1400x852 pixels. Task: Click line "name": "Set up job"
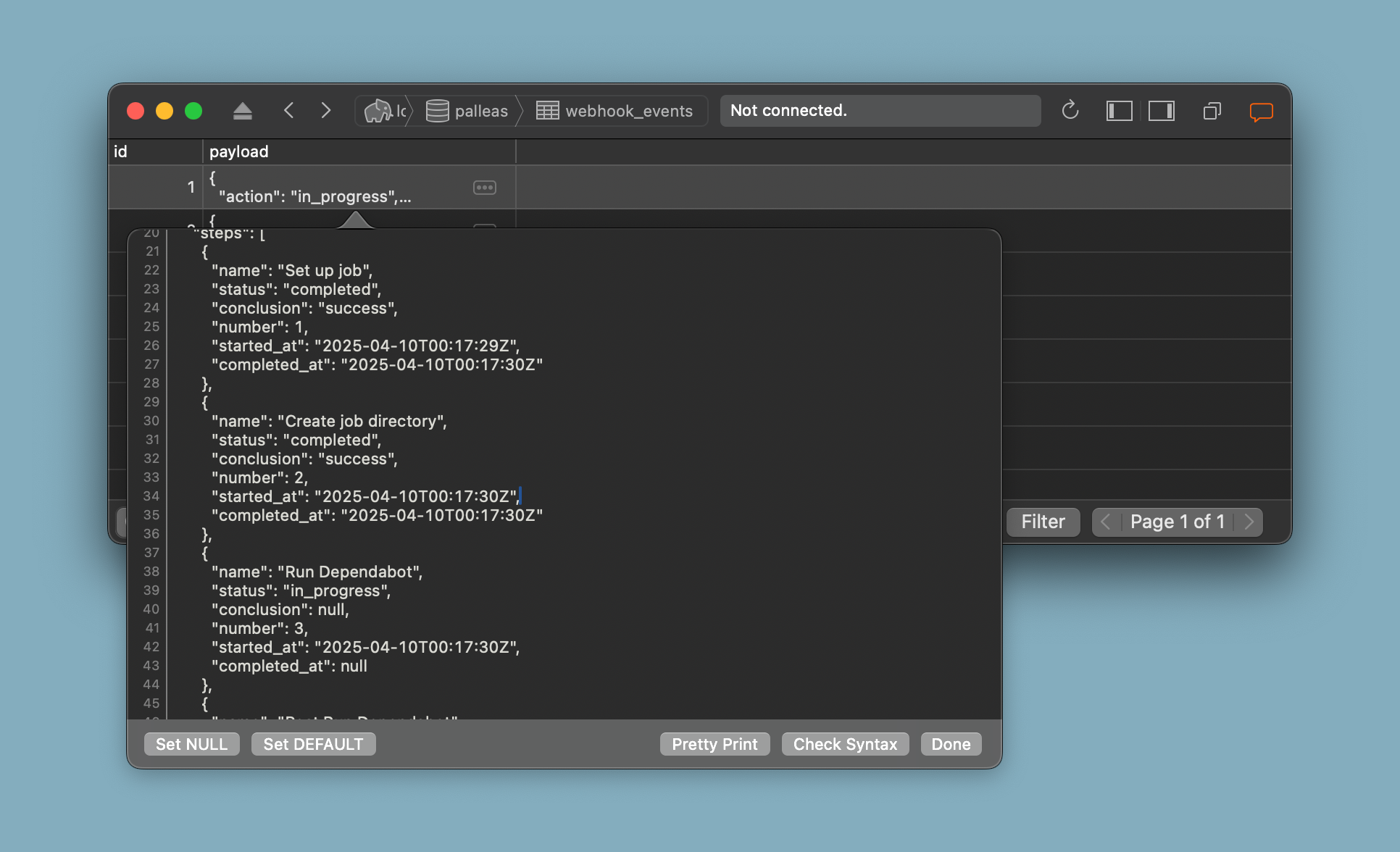coord(292,270)
